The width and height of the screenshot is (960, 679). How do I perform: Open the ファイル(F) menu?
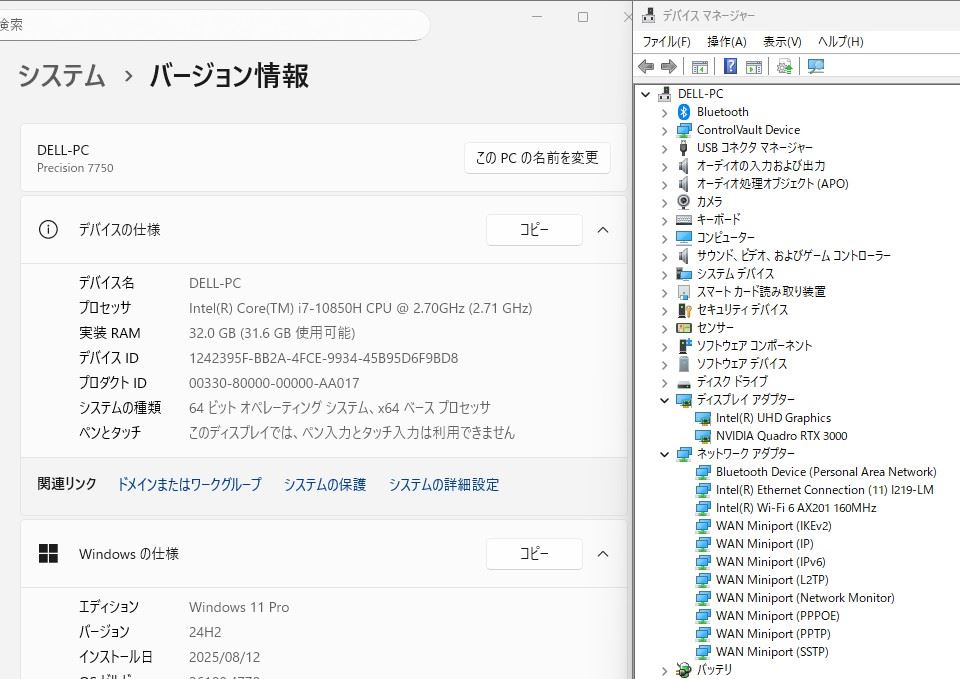pos(667,42)
